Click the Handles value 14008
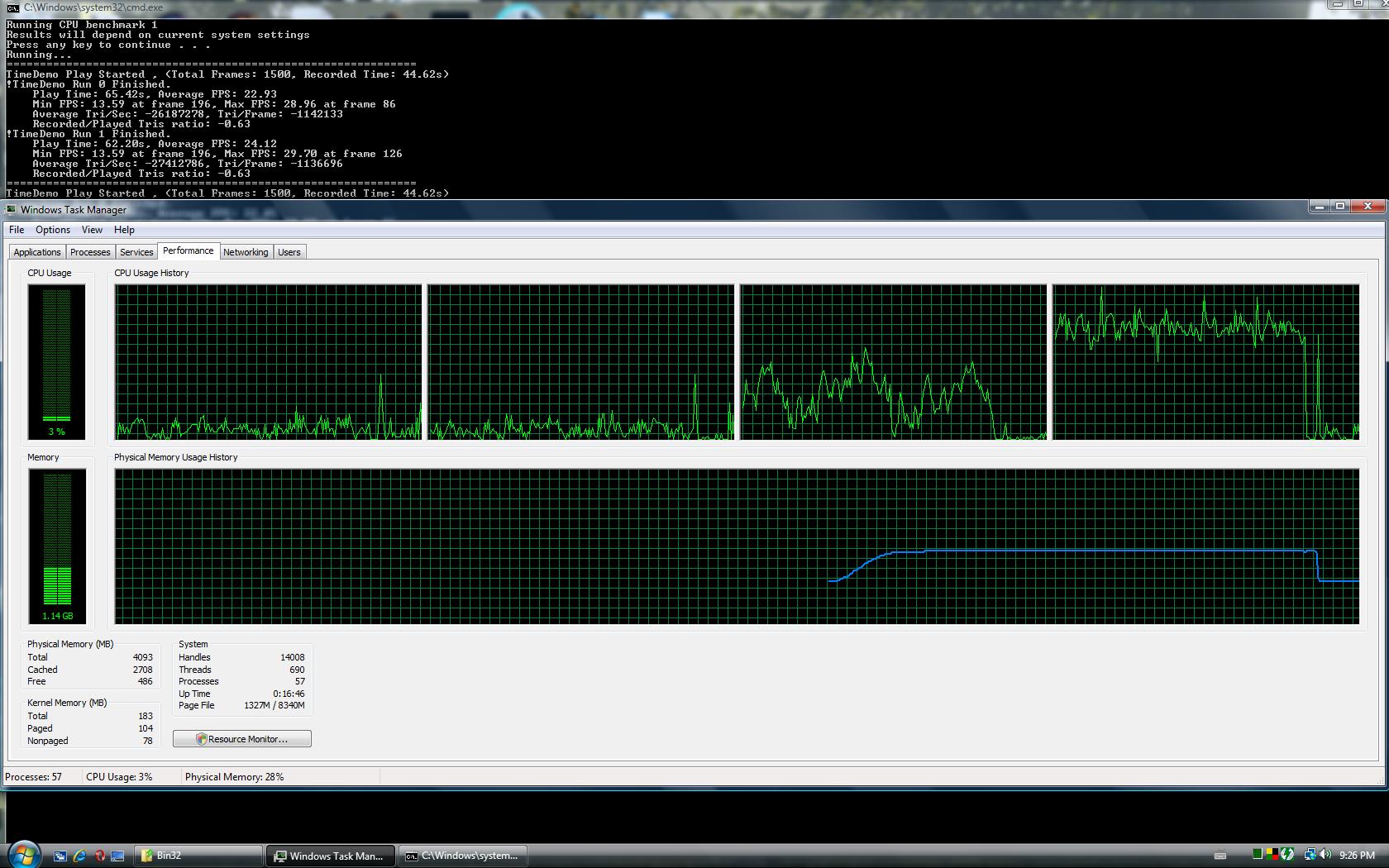Viewport: 1389px width, 868px height. pos(293,657)
